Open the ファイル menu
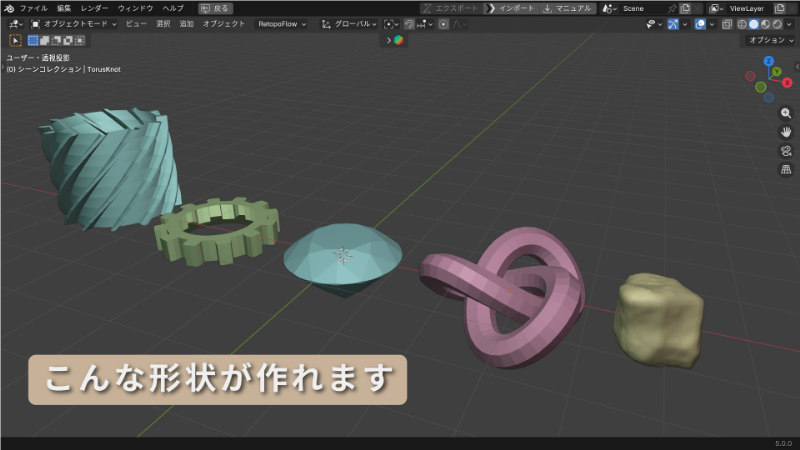 coord(33,8)
